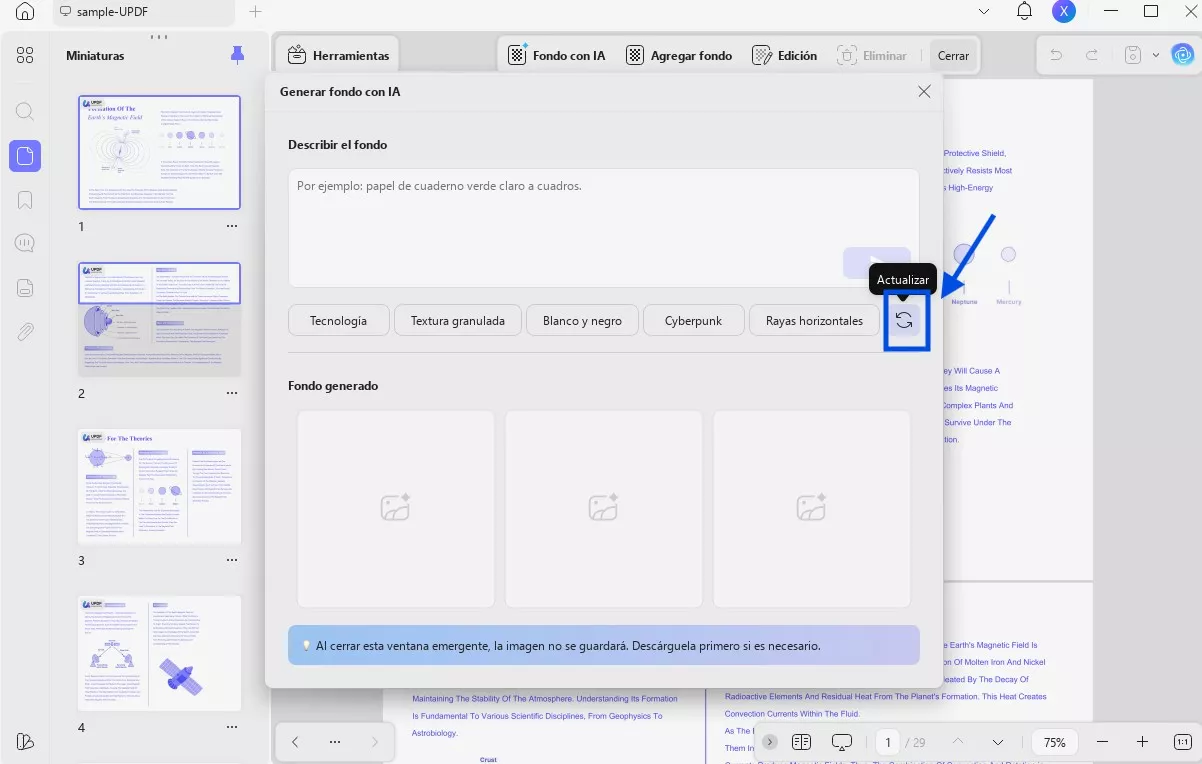The image size is (1202, 764).
Task: Select the sample-UPDF tab
Action: (x=143, y=12)
